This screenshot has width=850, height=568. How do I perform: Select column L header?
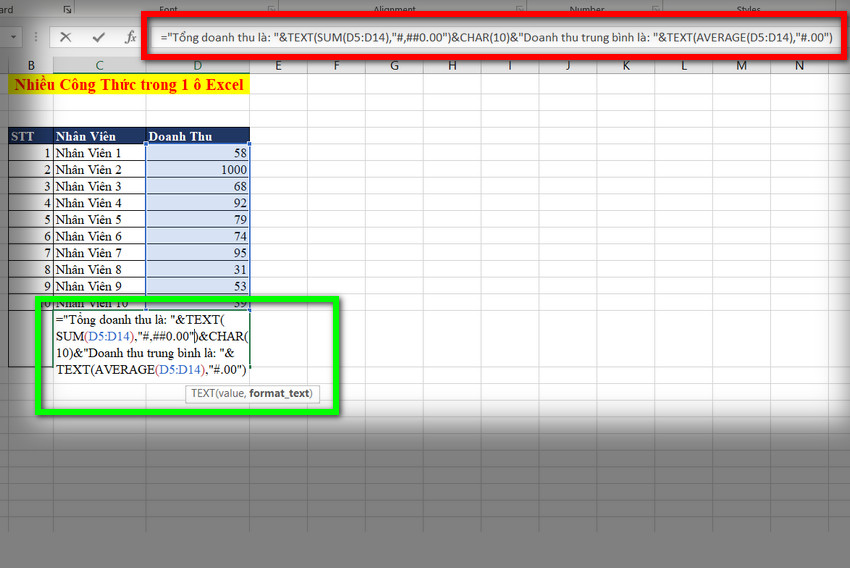pos(684,66)
